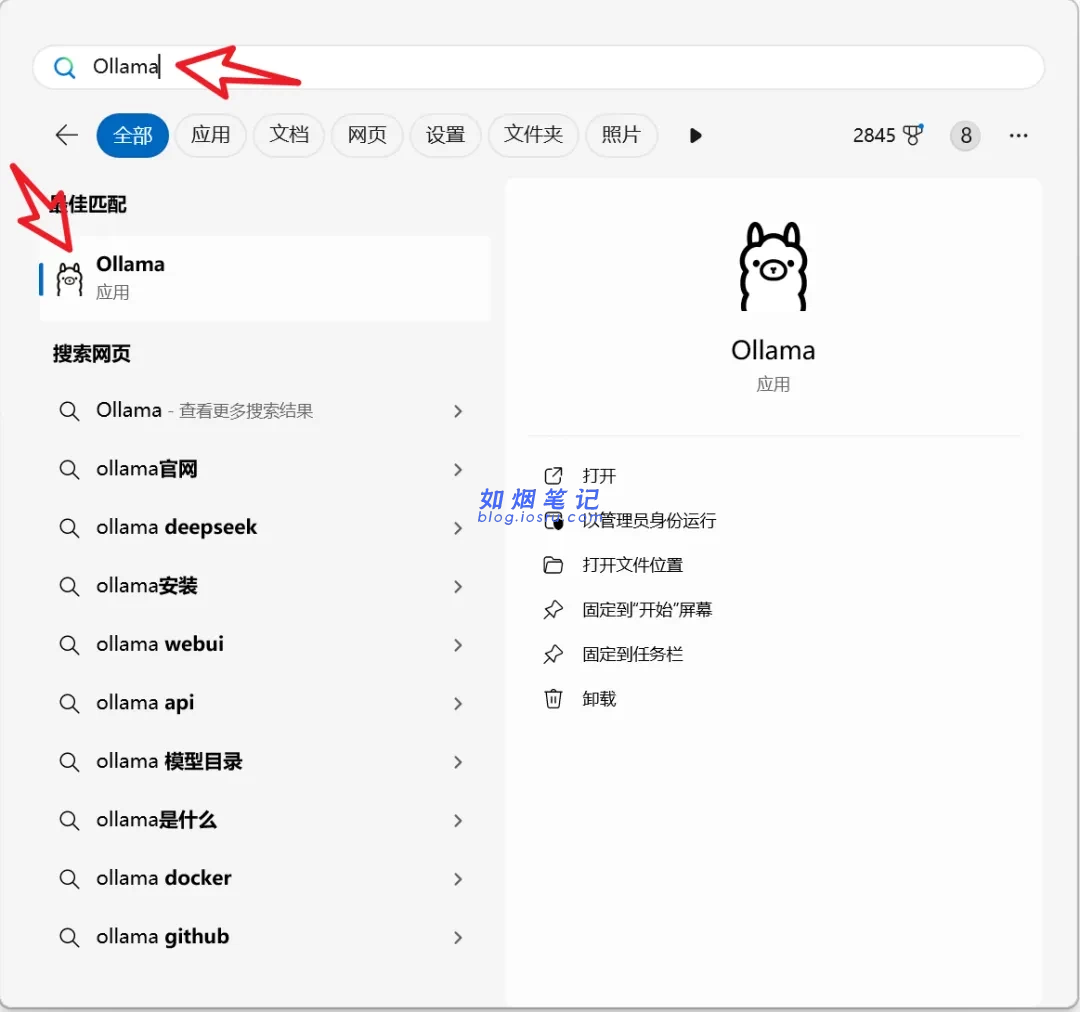Click the large Ollama logo in details pane
This screenshot has width=1080, height=1012.
coord(773,266)
